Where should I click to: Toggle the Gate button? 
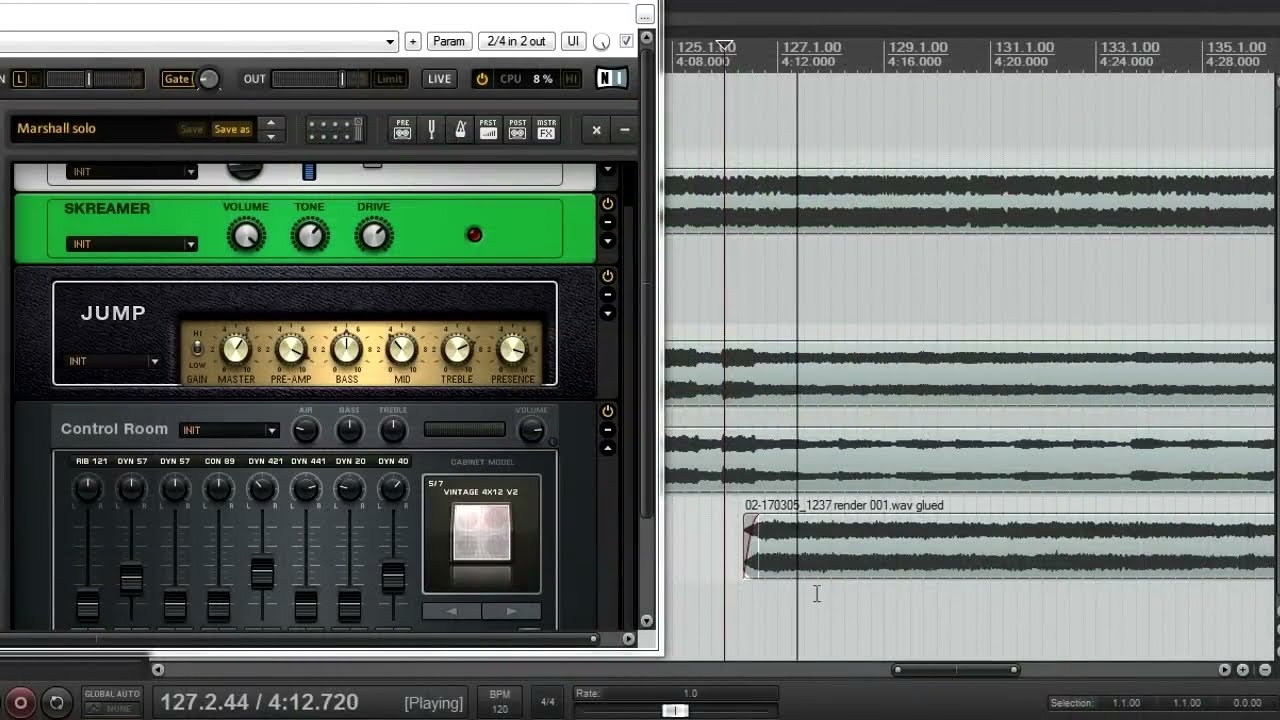pos(177,79)
